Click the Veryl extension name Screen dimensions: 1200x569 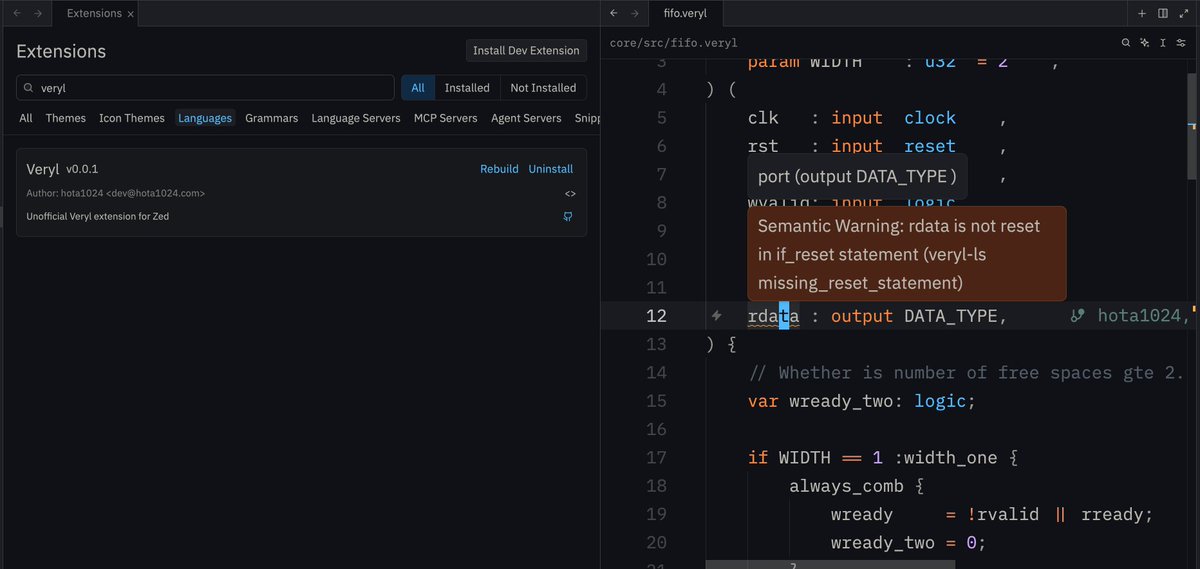point(43,169)
